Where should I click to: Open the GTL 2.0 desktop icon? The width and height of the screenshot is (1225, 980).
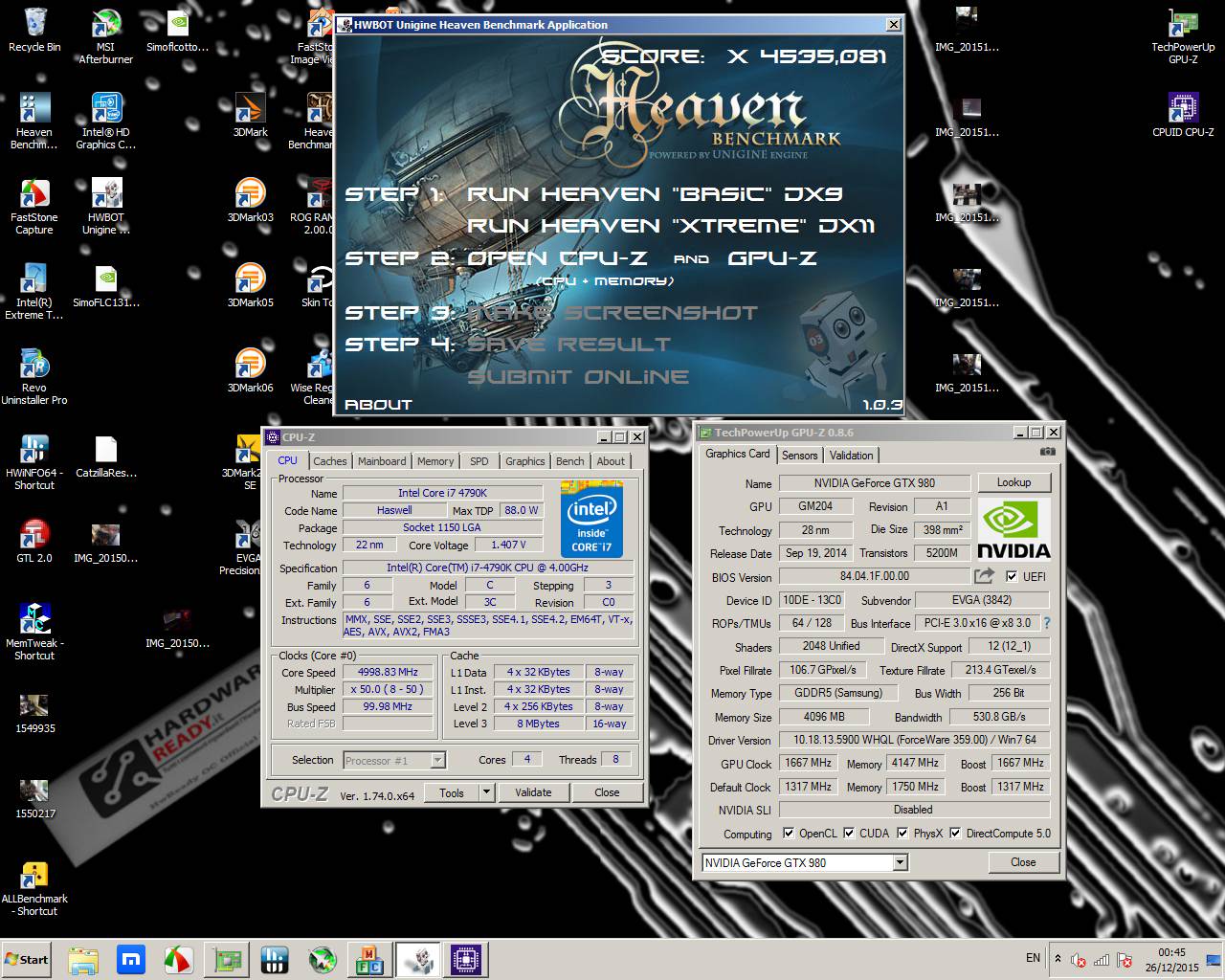pos(34,541)
